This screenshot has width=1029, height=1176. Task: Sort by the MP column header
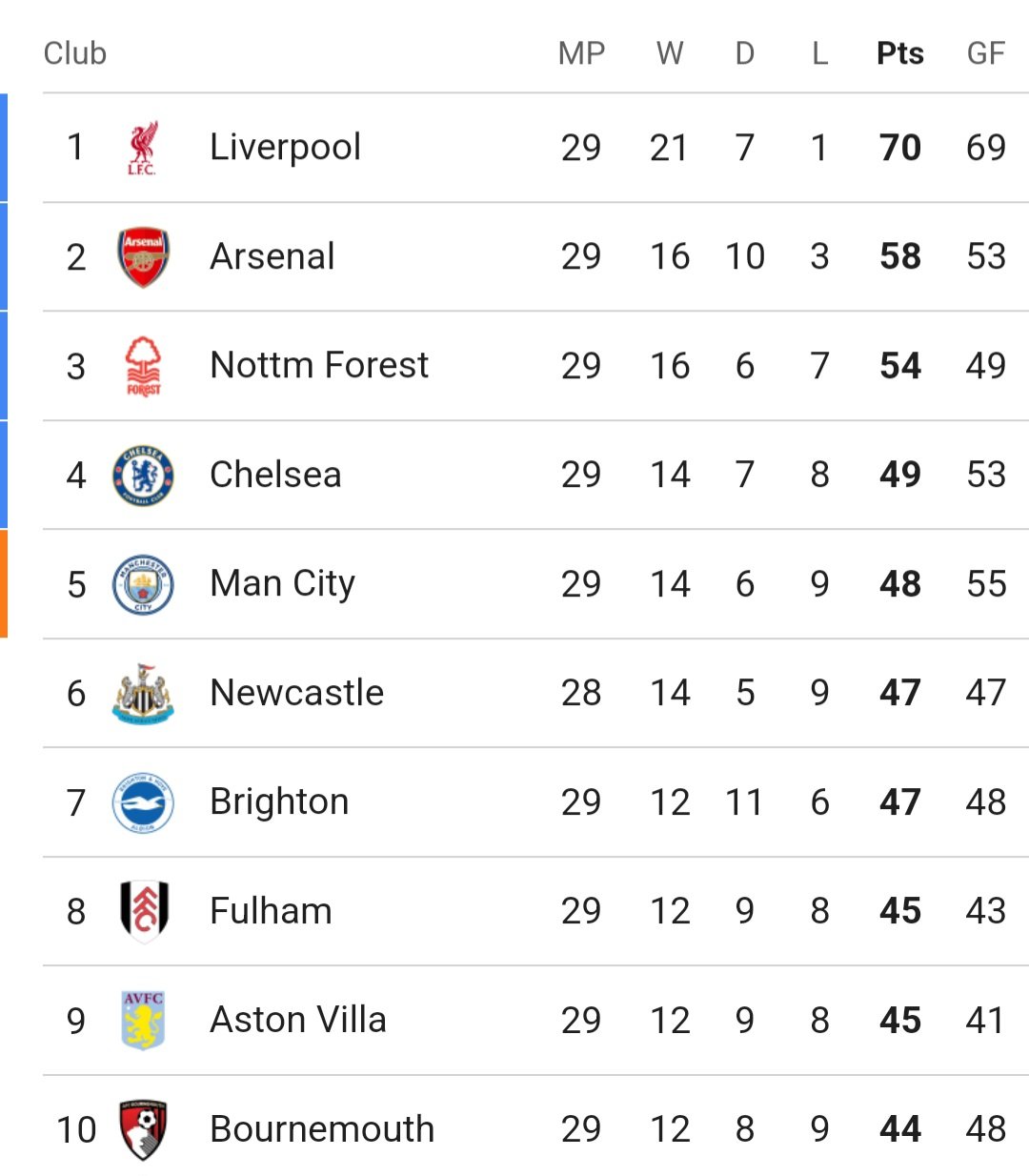(581, 53)
